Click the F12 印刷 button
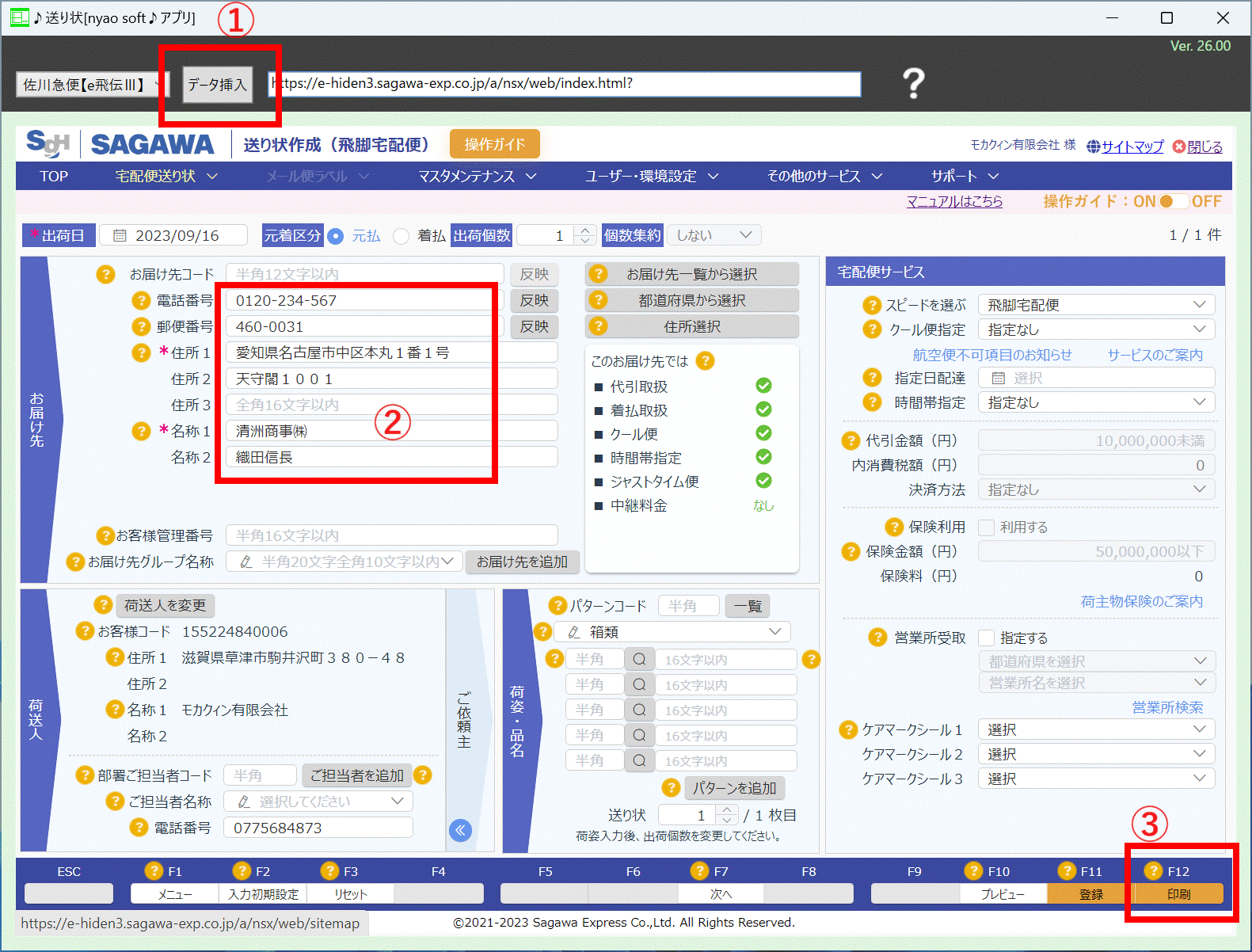 coord(1178,894)
